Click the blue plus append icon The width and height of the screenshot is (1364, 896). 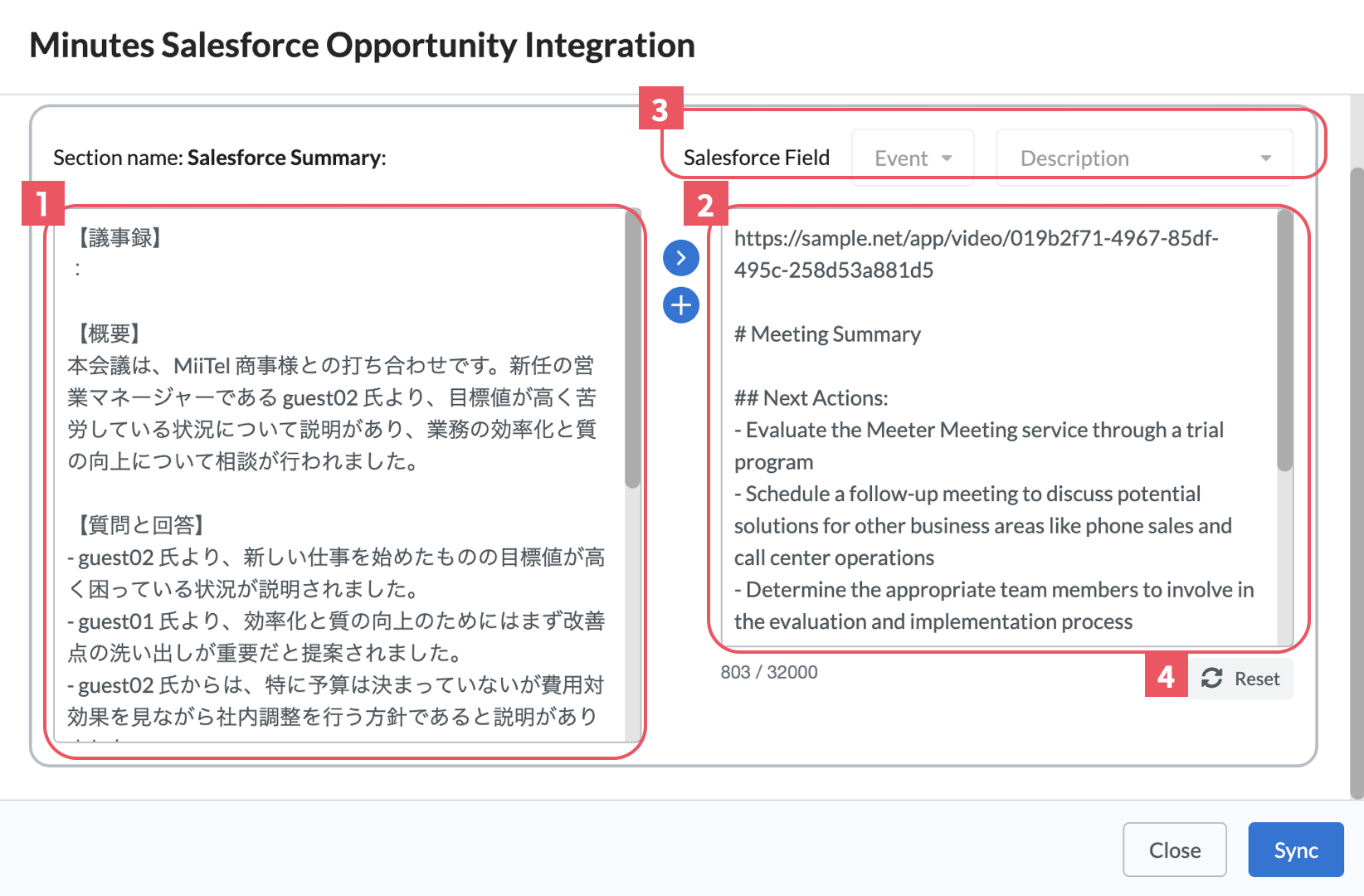pos(681,305)
